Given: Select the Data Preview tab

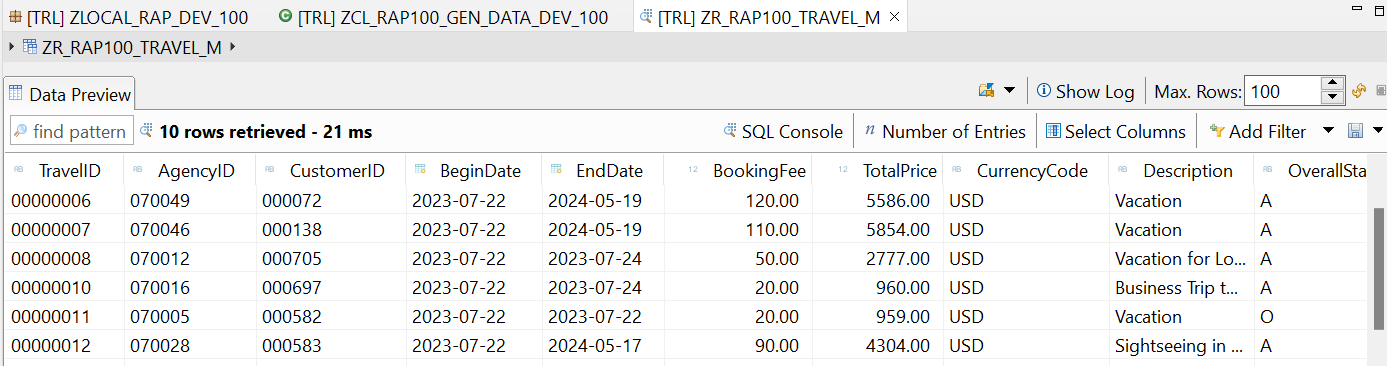Looking at the screenshot, I should [x=70, y=94].
